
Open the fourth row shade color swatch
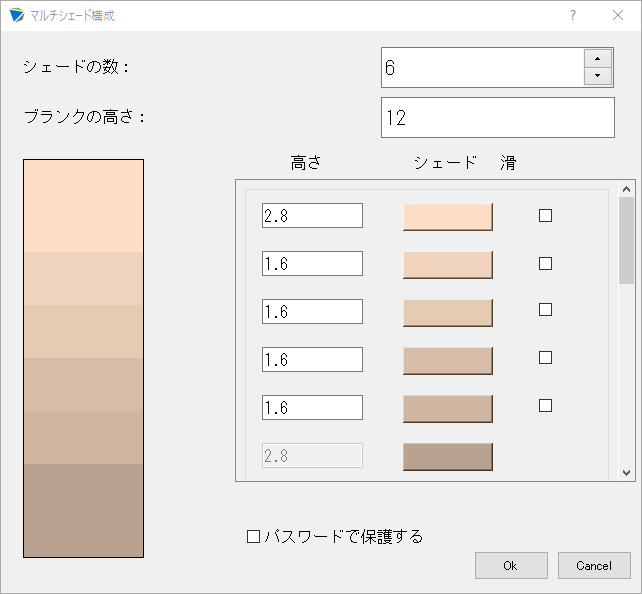tap(448, 361)
